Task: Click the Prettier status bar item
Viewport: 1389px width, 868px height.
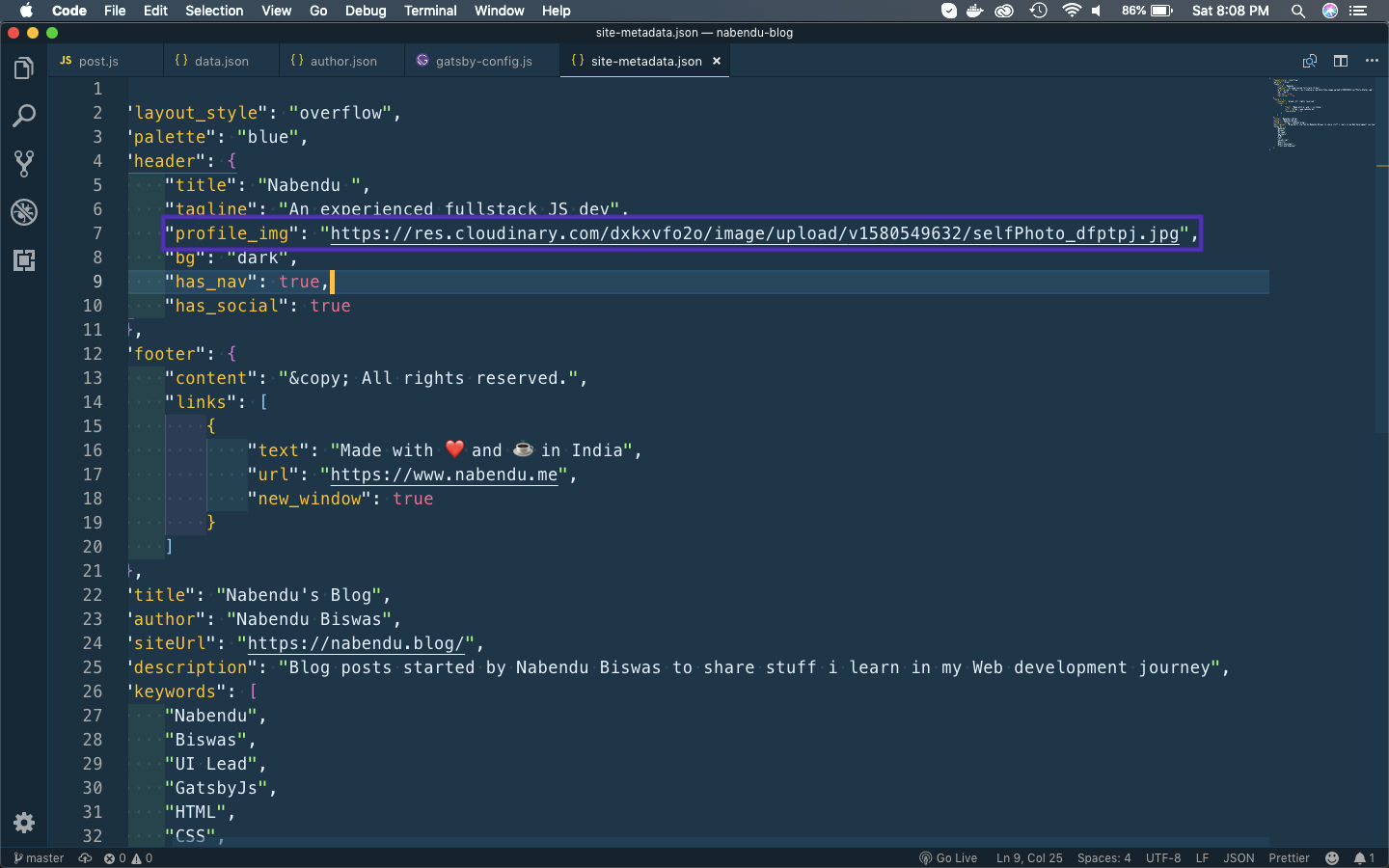Action: pyautogui.click(x=1289, y=858)
